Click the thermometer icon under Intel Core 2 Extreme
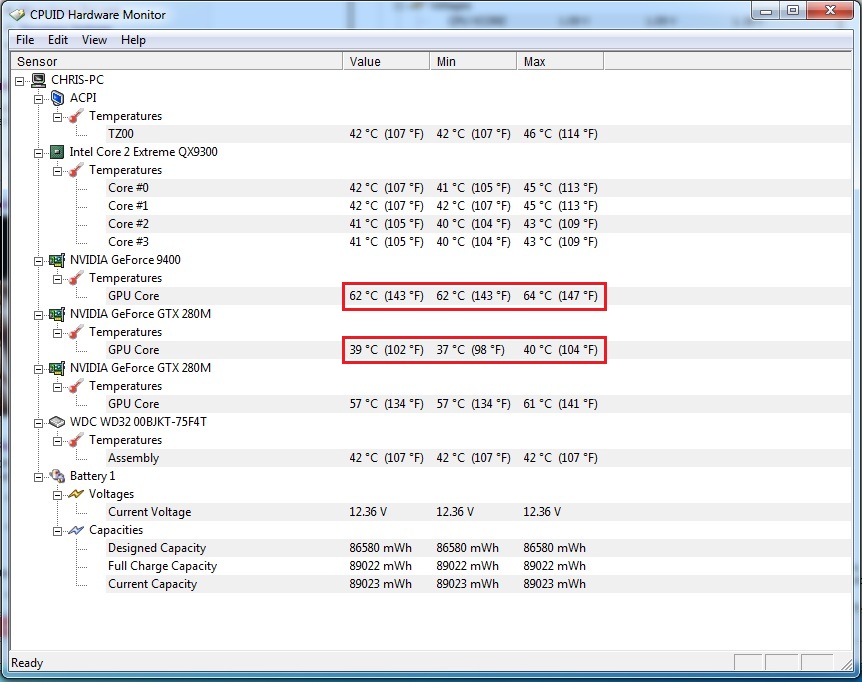This screenshot has height=682, width=862. (76, 170)
